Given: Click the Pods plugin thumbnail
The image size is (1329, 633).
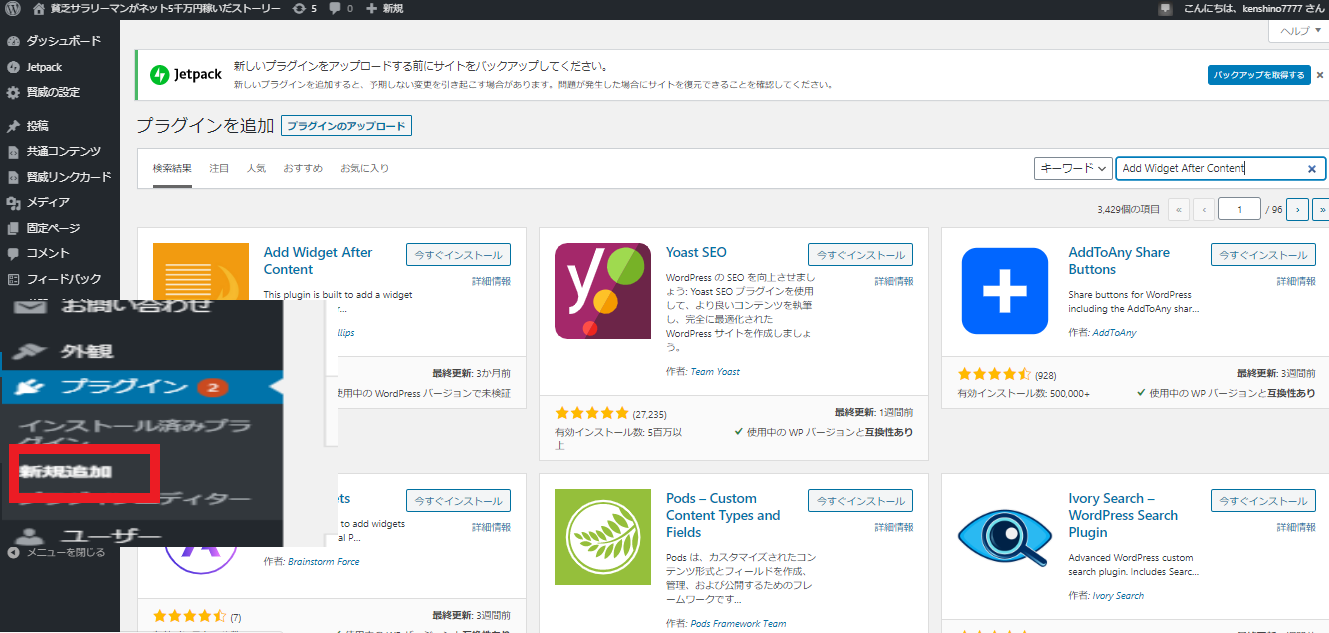Looking at the screenshot, I should click(603, 537).
